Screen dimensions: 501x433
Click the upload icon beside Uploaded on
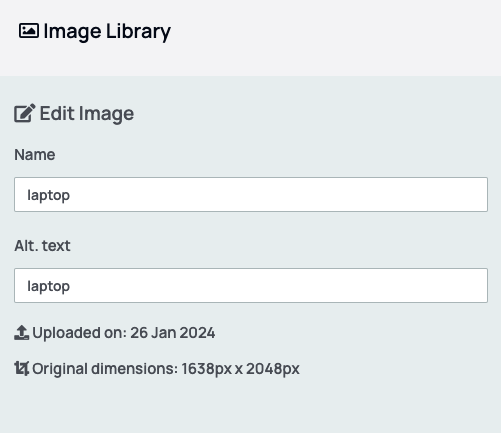(x=22, y=333)
